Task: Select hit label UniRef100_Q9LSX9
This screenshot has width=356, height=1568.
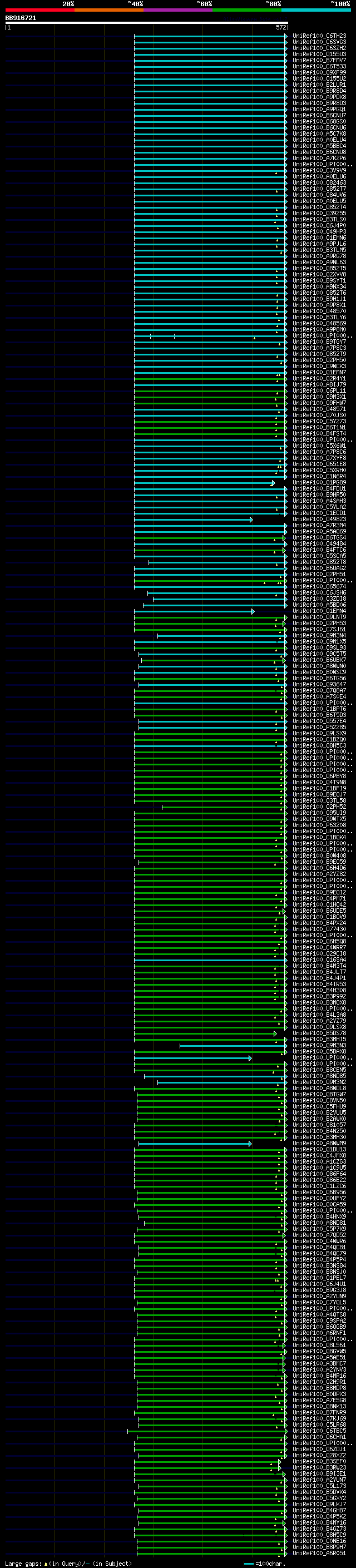Action: coord(319,734)
